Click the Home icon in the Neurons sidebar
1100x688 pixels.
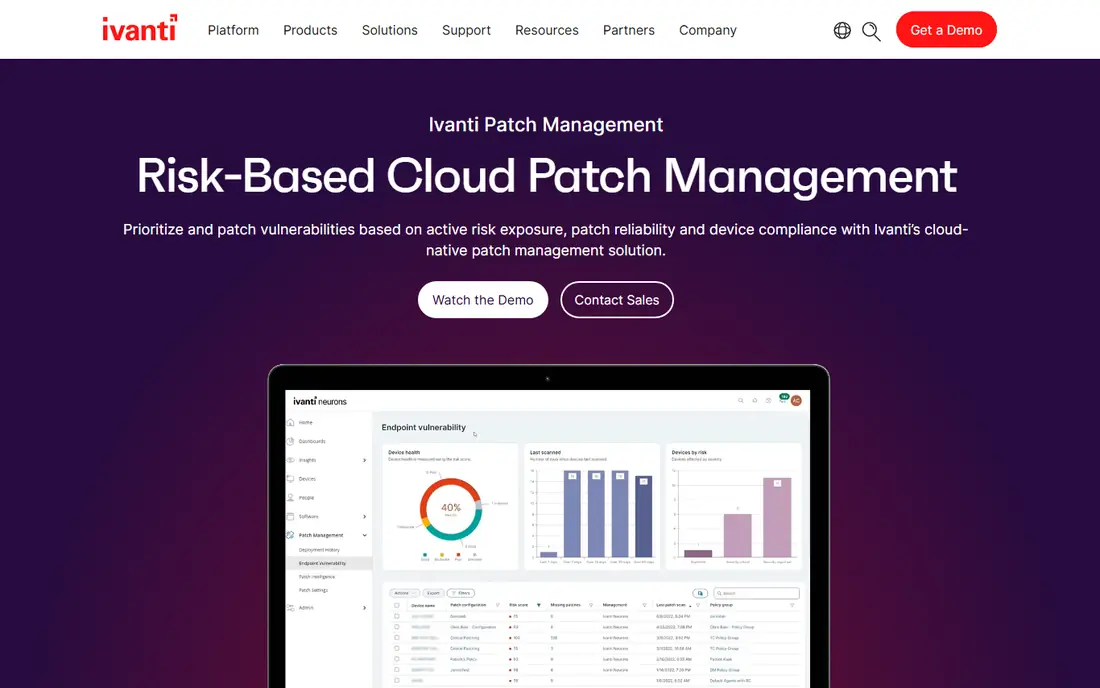290,422
